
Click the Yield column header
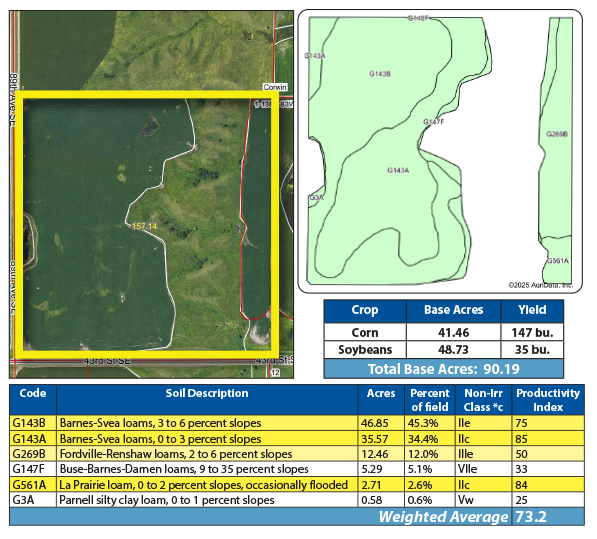532,310
